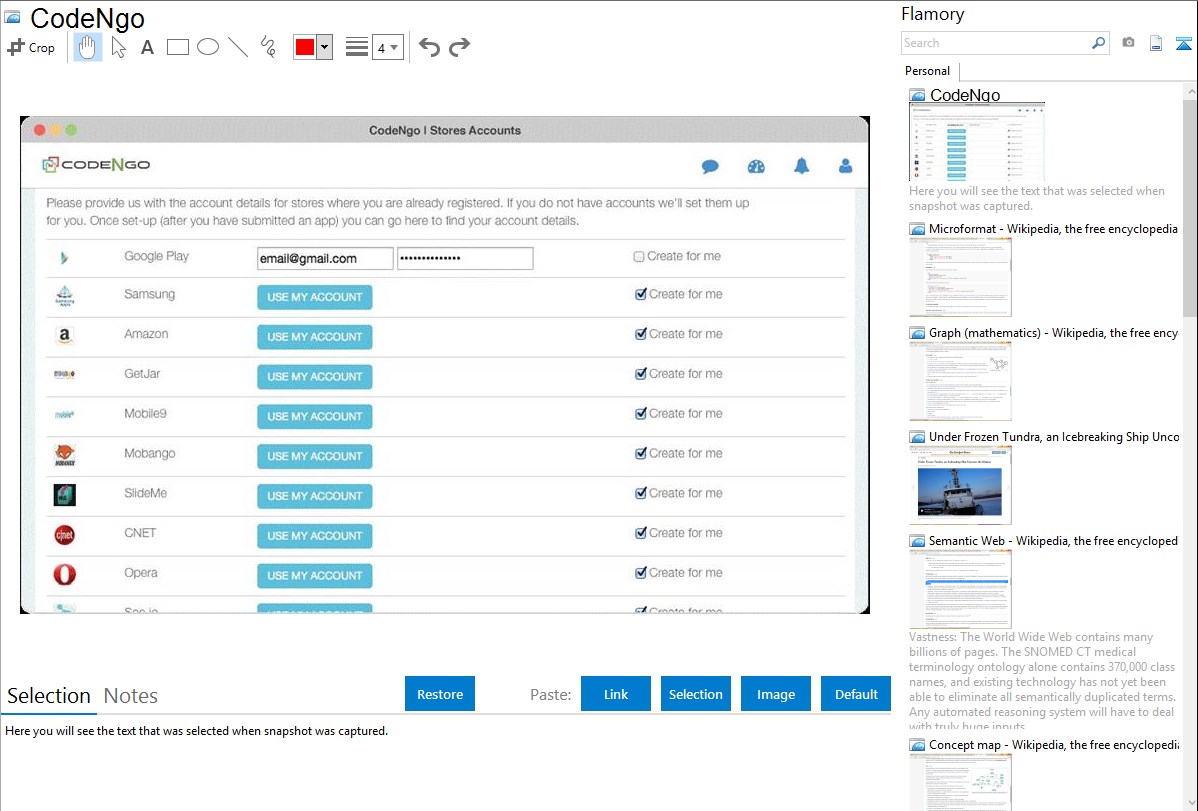This screenshot has height=811, width=1198.
Task: Click the chat bubble icon in CodeNgo header
Action: click(711, 167)
